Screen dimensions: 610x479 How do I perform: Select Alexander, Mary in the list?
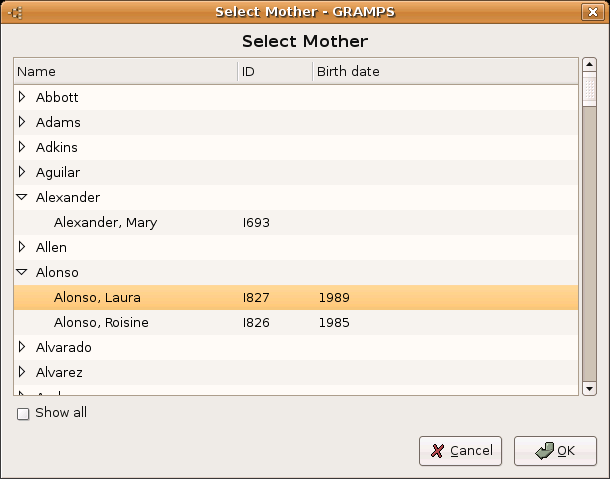[105, 222]
